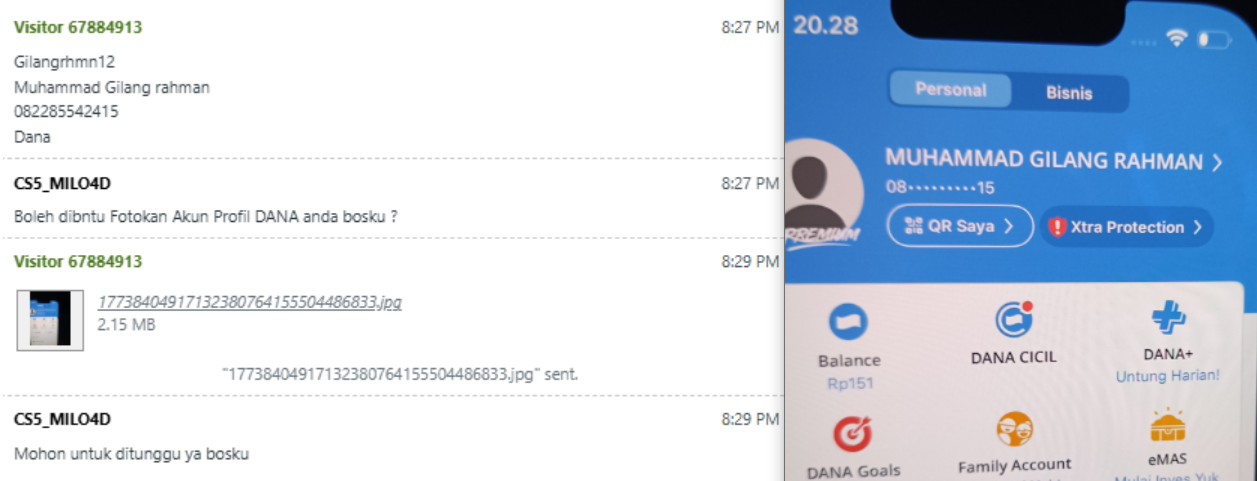Open the QR Saya button
Viewport: 1257px width, 481px height.
(960, 226)
